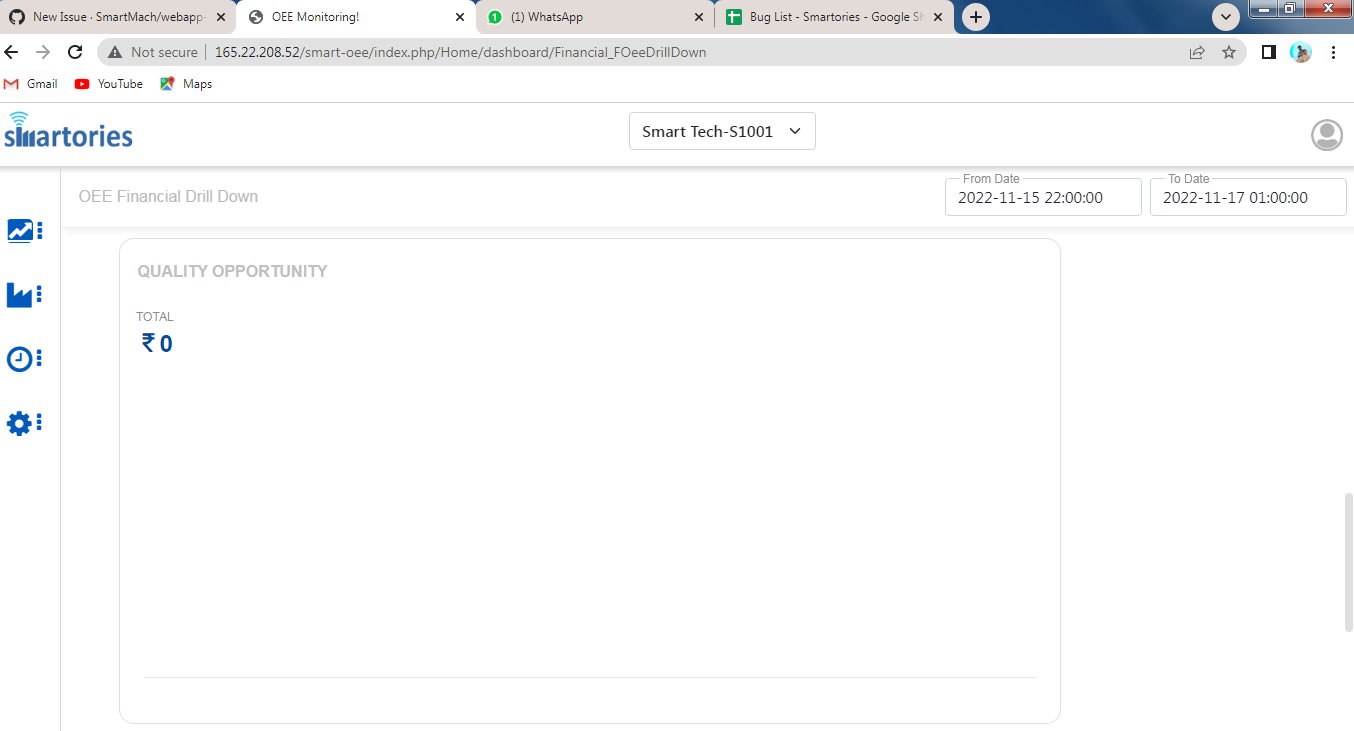The height and width of the screenshot is (731, 1354).
Task: Open the YouTube bookmark
Action: 109,84
